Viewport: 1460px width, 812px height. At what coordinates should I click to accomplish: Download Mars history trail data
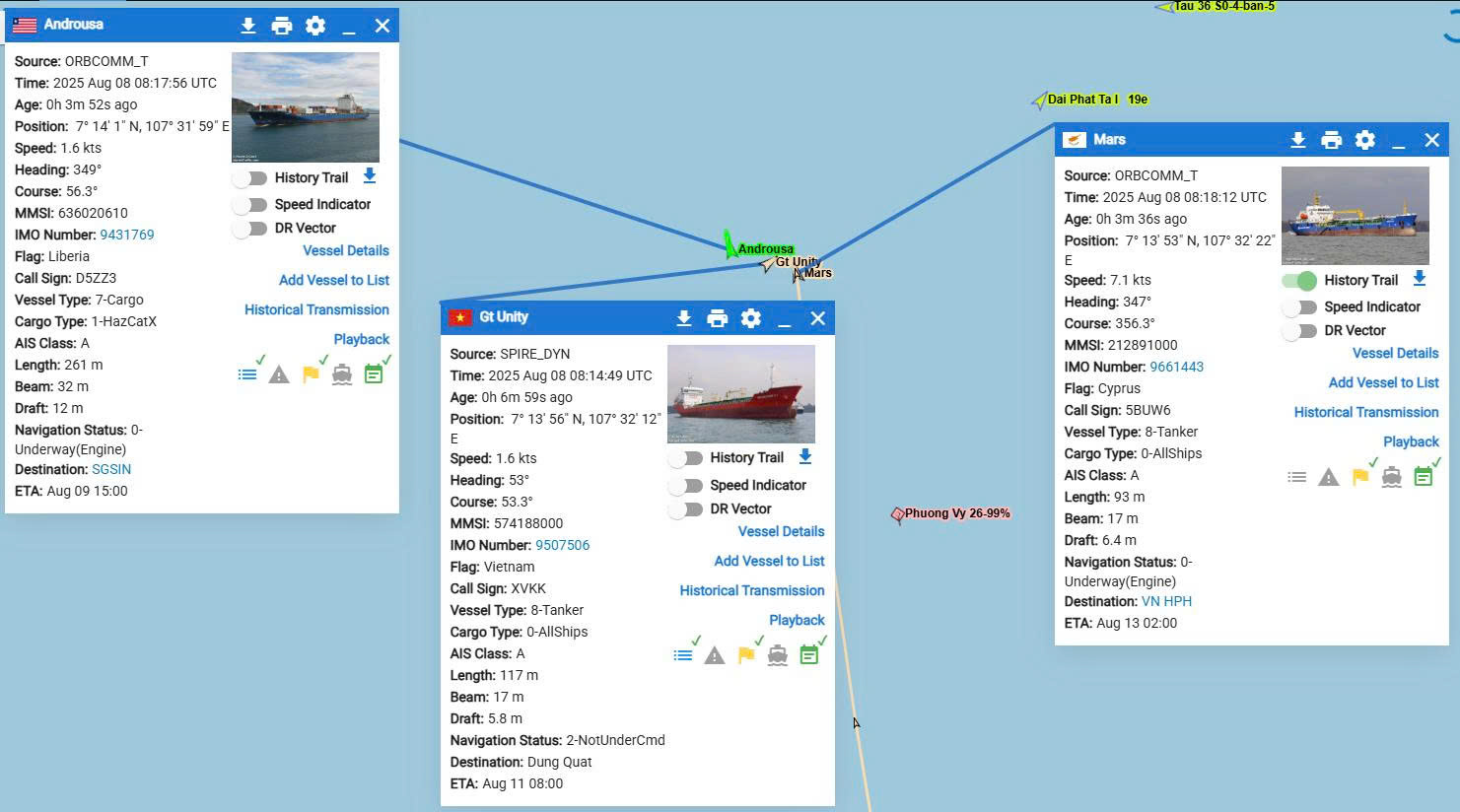[x=1419, y=279]
